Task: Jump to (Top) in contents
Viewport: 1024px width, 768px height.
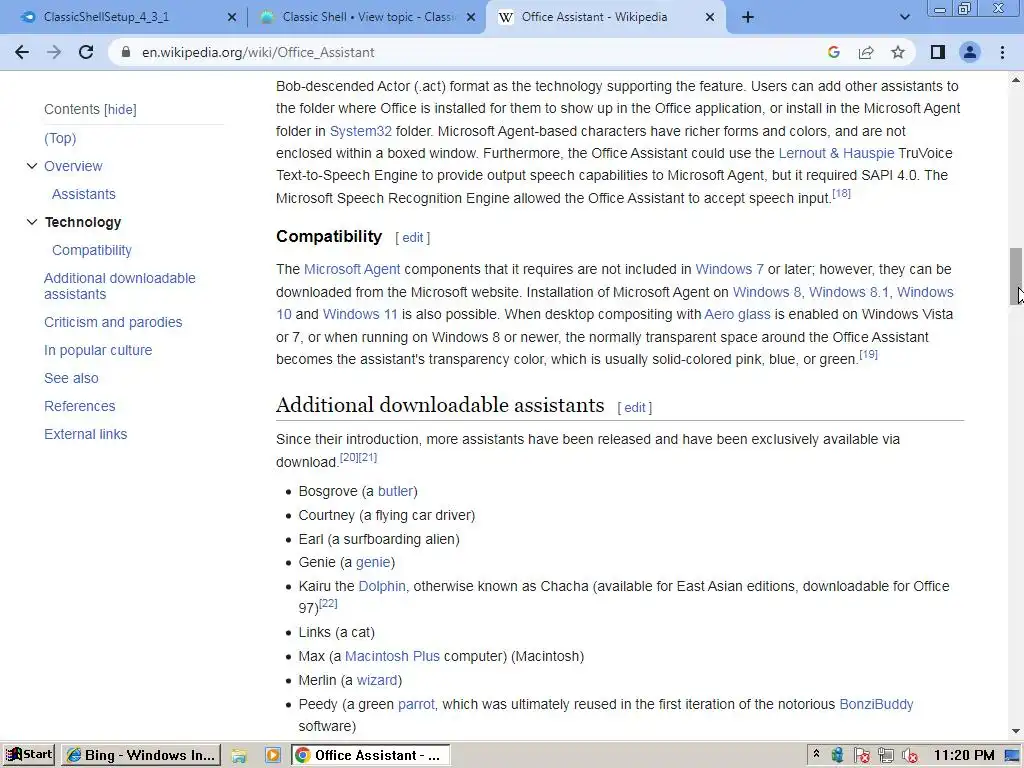Action: tap(60, 138)
